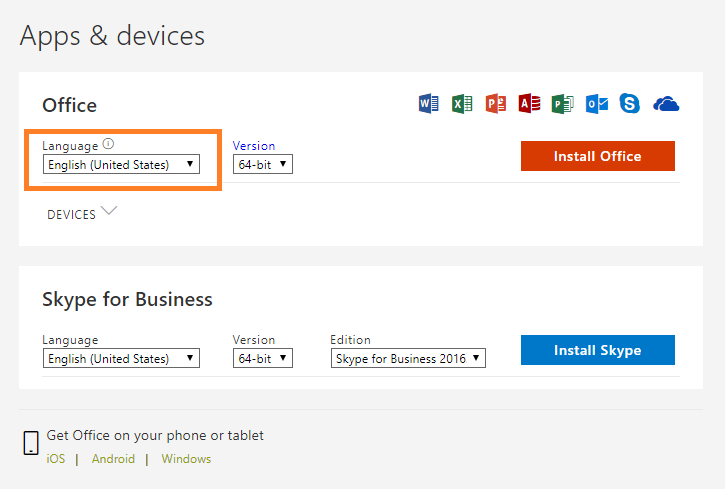Image resolution: width=725 pixels, height=489 pixels.
Task: Click the phone device icon
Action: 31,443
